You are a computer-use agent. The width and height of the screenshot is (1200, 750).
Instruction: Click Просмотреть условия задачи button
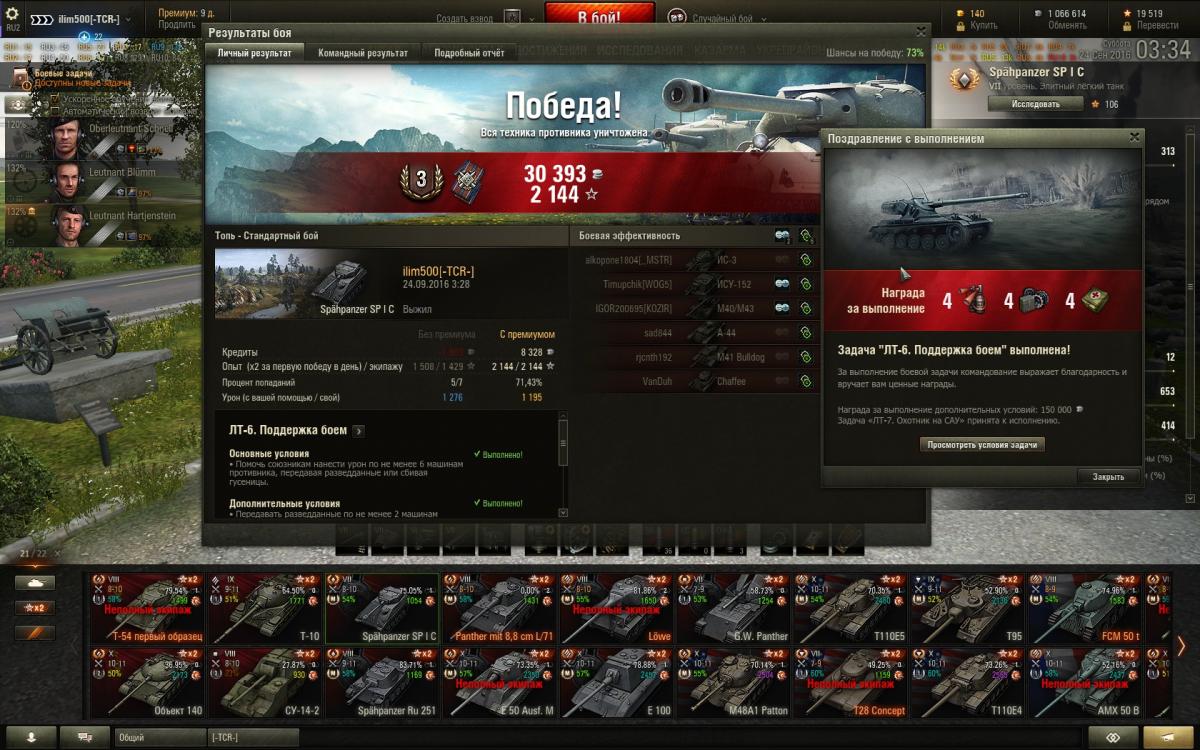[x=982, y=445]
